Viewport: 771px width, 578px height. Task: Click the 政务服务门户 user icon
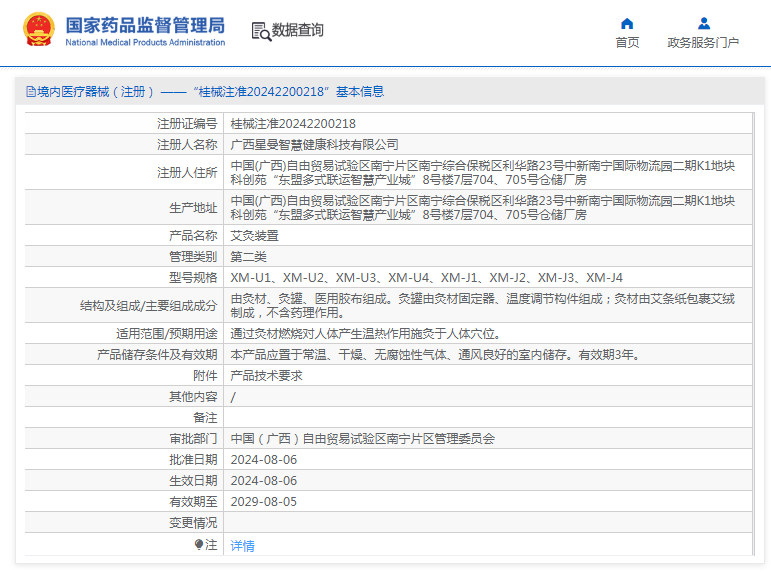click(x=704, y=24)
